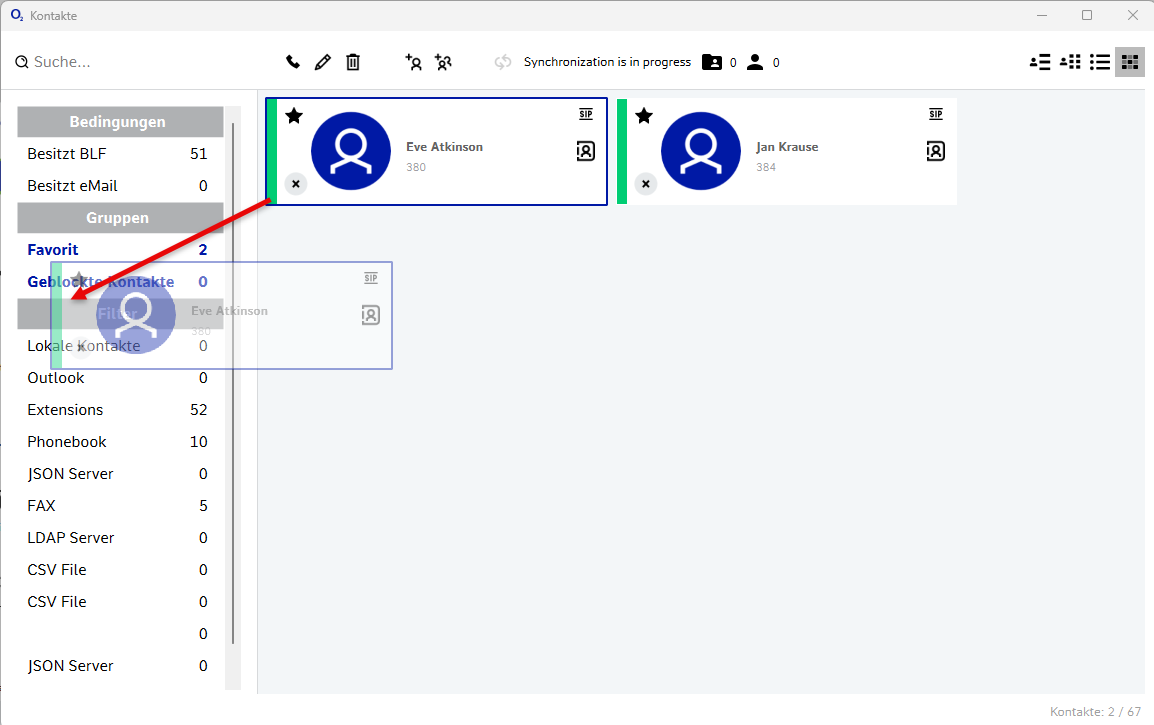Click the synchronization arrows icon
1154x725 pixels.
click(x=503, y=62)
